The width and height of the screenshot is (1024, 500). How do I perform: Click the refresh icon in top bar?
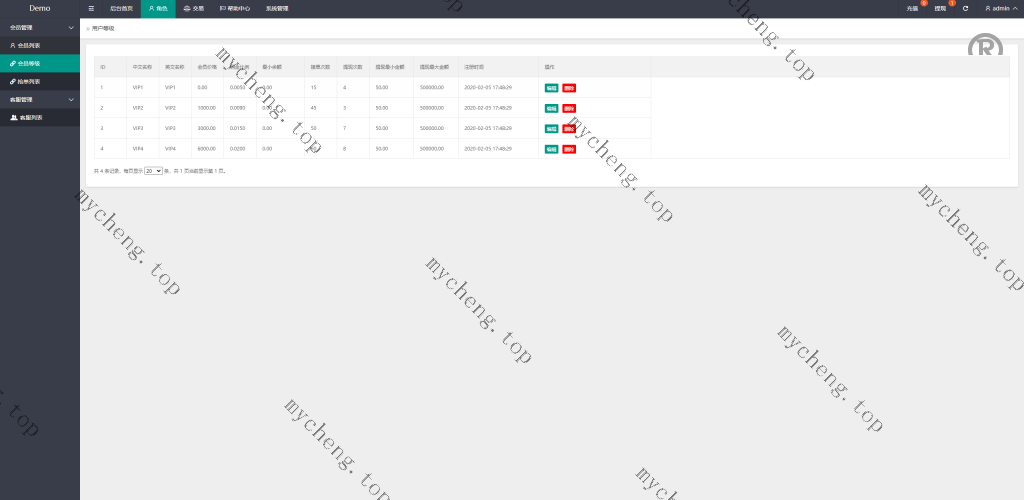(965, 8)
